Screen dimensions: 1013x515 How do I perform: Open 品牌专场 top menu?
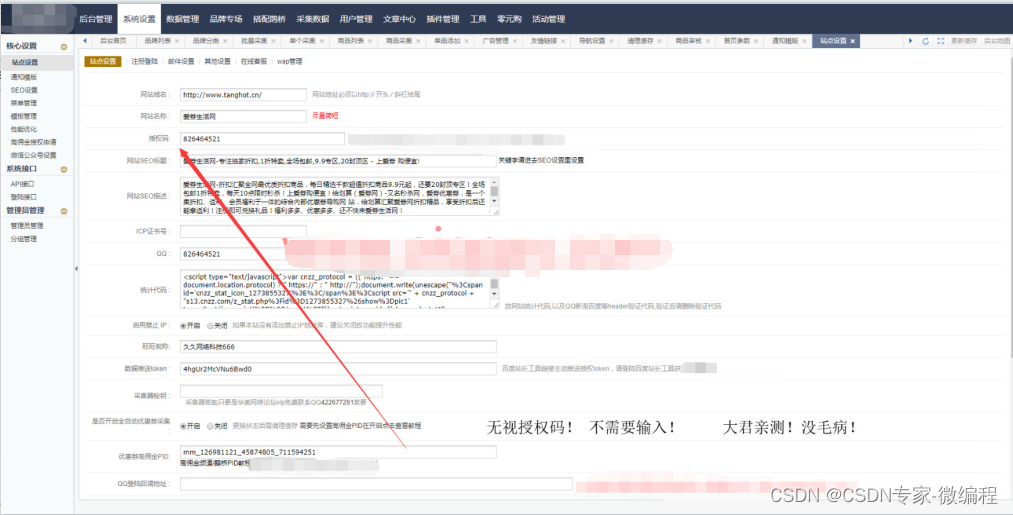226,19
